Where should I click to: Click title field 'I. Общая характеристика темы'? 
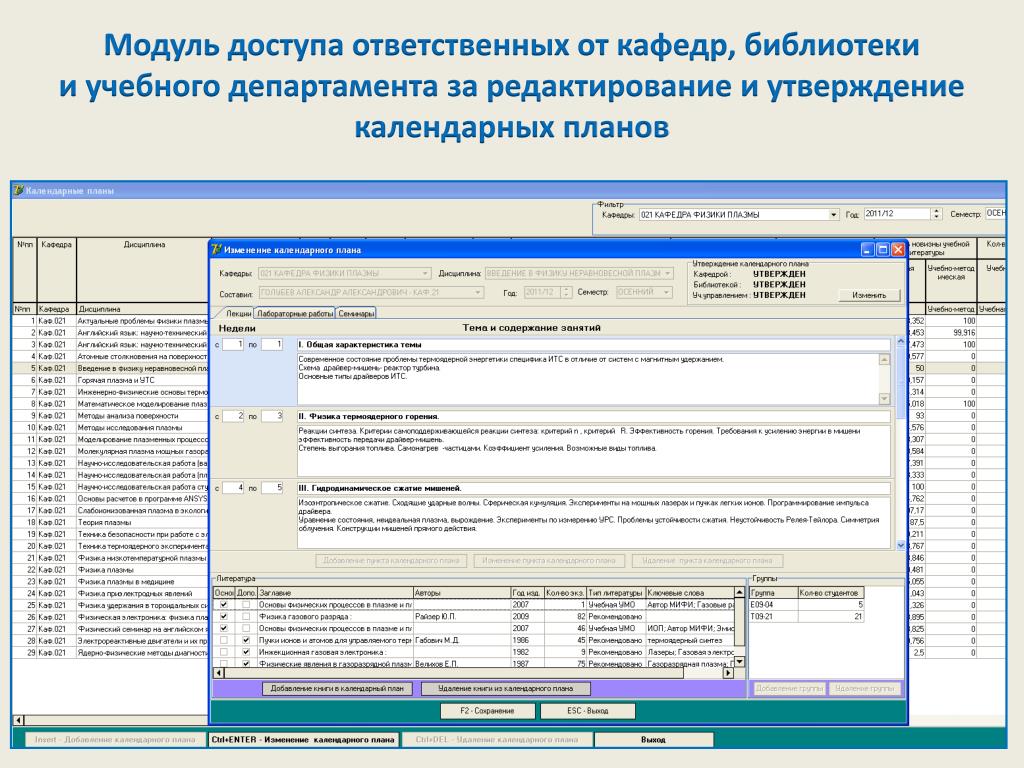coord(593,345)
